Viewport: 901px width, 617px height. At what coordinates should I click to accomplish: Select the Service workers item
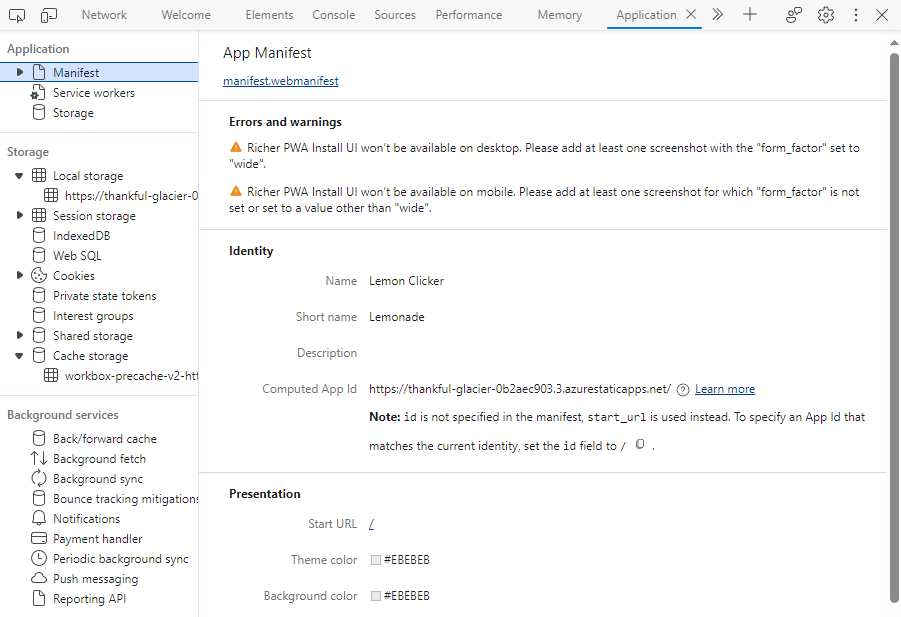point(94,92)
